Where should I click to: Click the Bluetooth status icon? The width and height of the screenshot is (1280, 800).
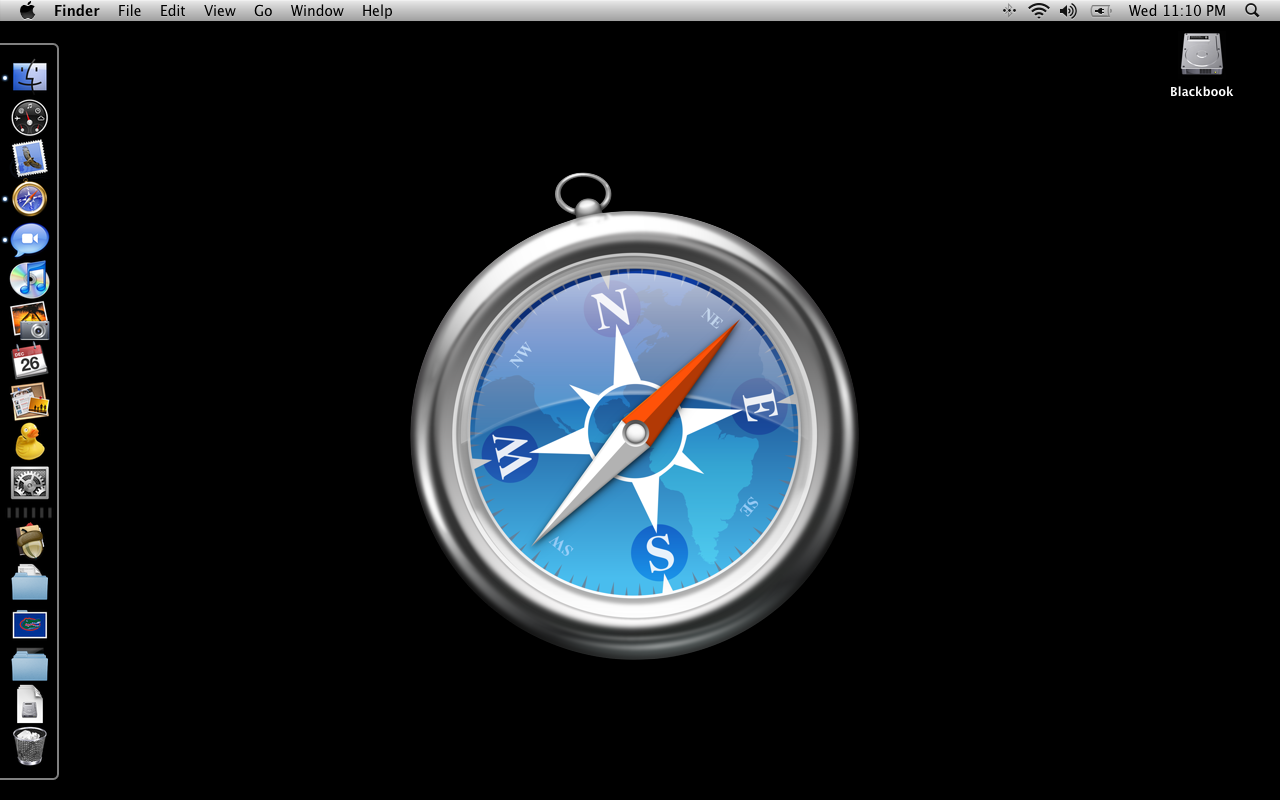click(x=1009, y=11)
